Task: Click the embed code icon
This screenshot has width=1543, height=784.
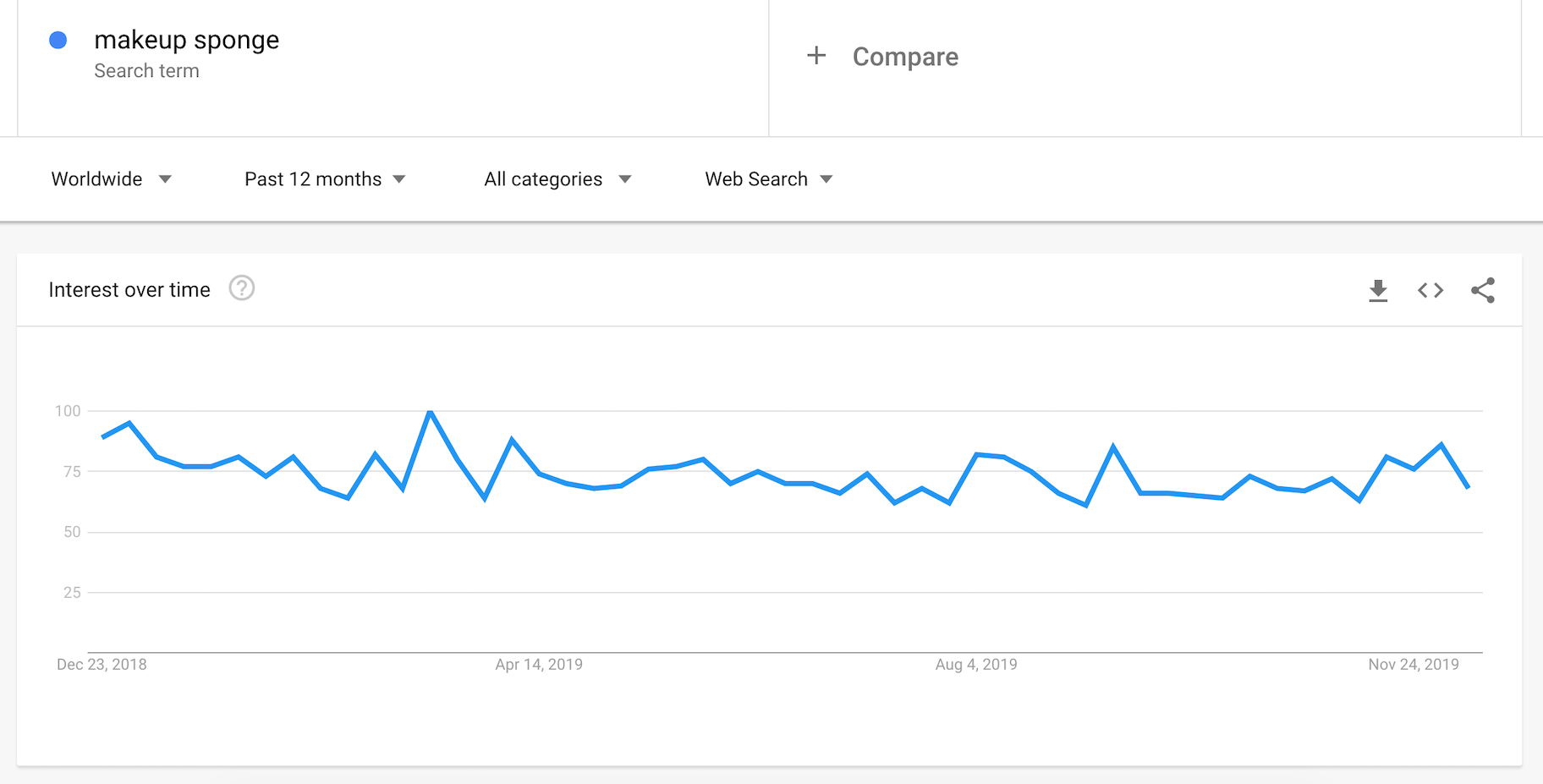Action: pos(1430,290)
